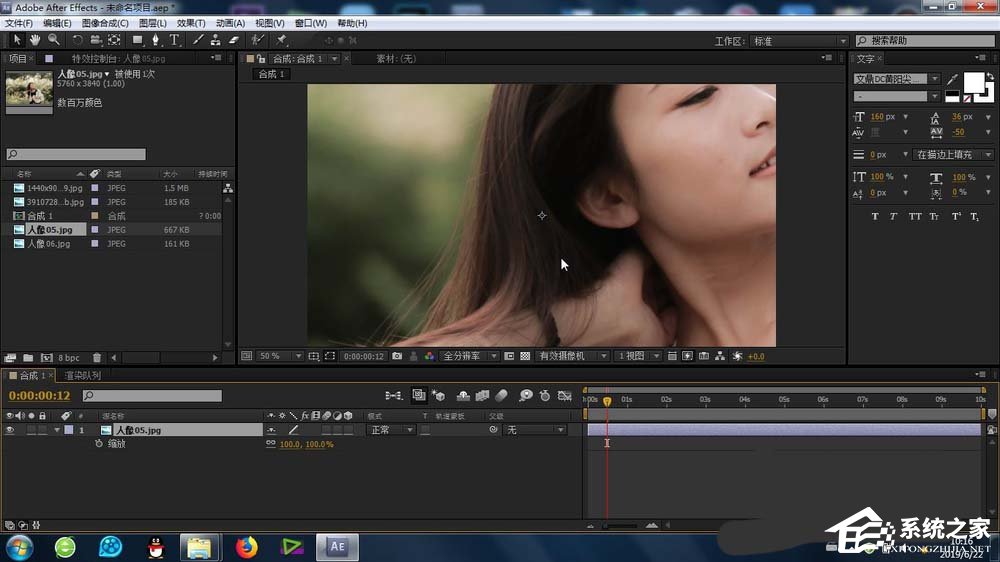Viewport: 1000px width, 562px height.
Task: Collapse the 人像05.jpg layer properties
Action: [x=57, y=430]
